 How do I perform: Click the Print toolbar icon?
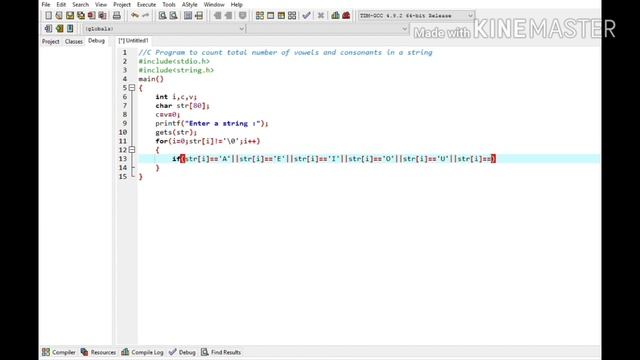coord(117,16)
